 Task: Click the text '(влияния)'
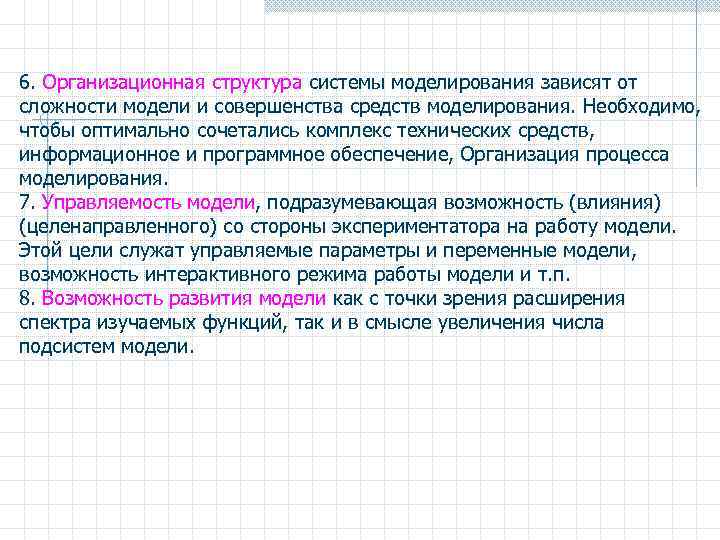click(615, 202)
